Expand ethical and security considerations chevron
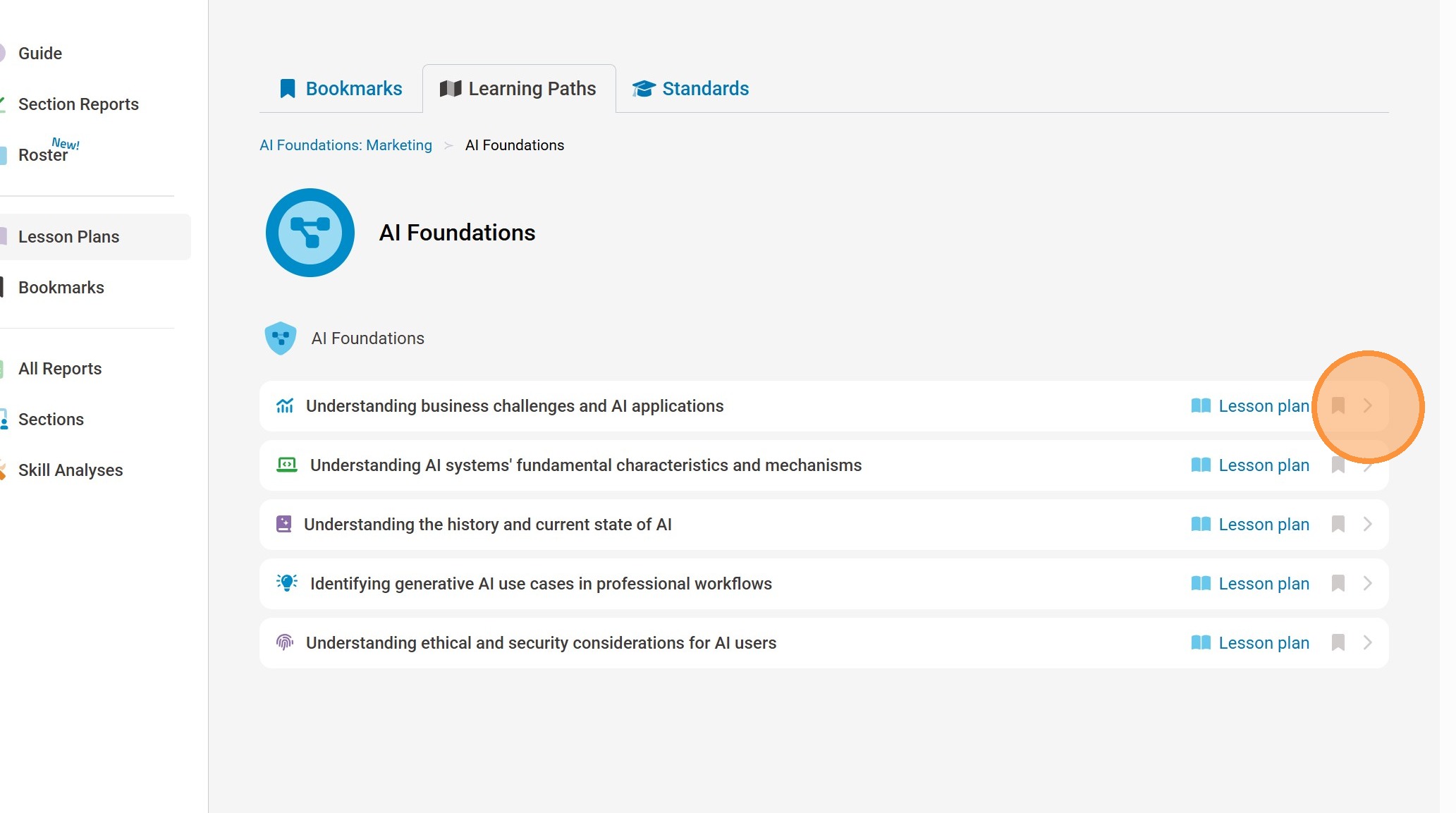Image resolution: width=1456 pixels, height=813 pixels. pos(1367,642)
